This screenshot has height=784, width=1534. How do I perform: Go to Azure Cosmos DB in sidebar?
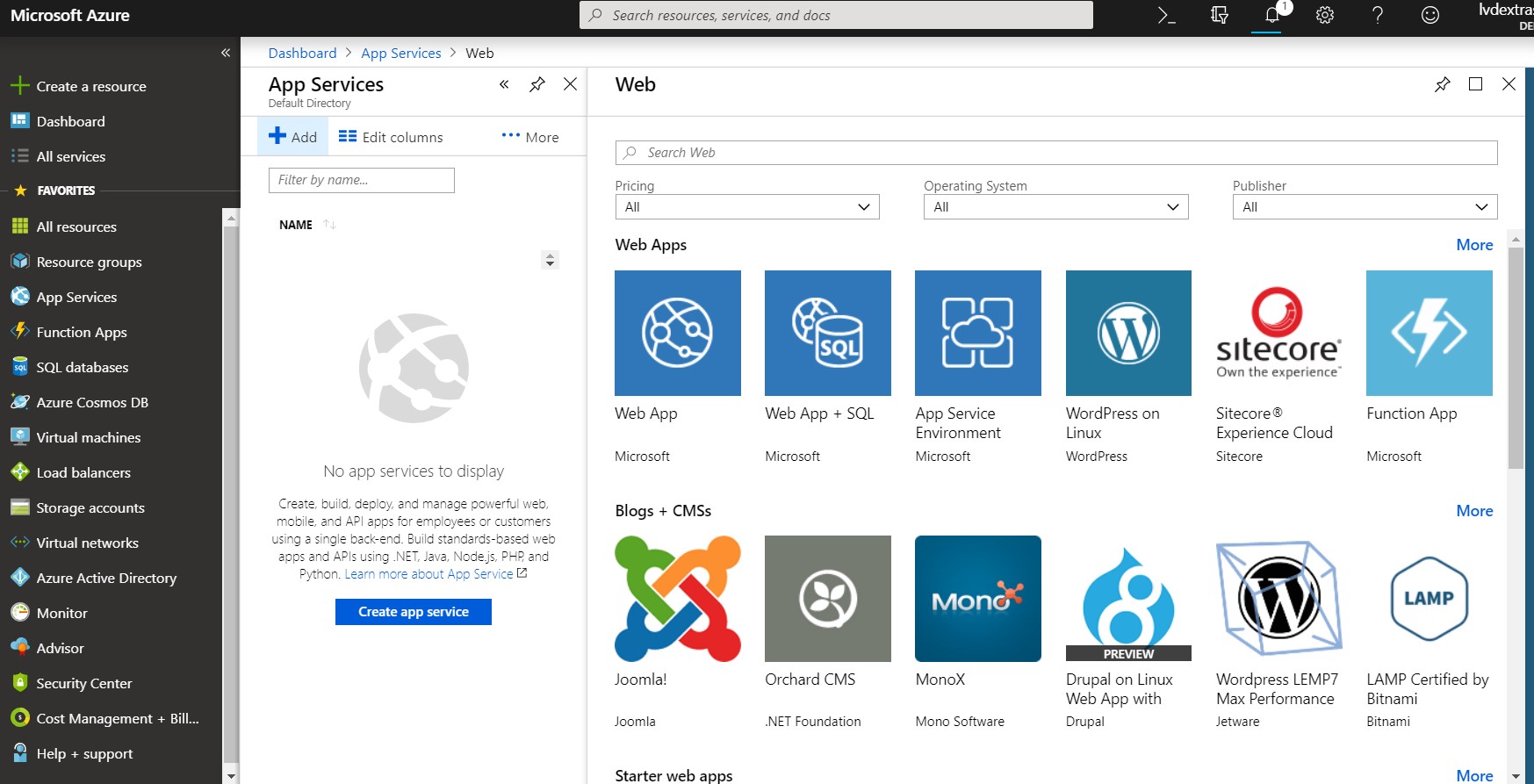click(x=91, y=402)
